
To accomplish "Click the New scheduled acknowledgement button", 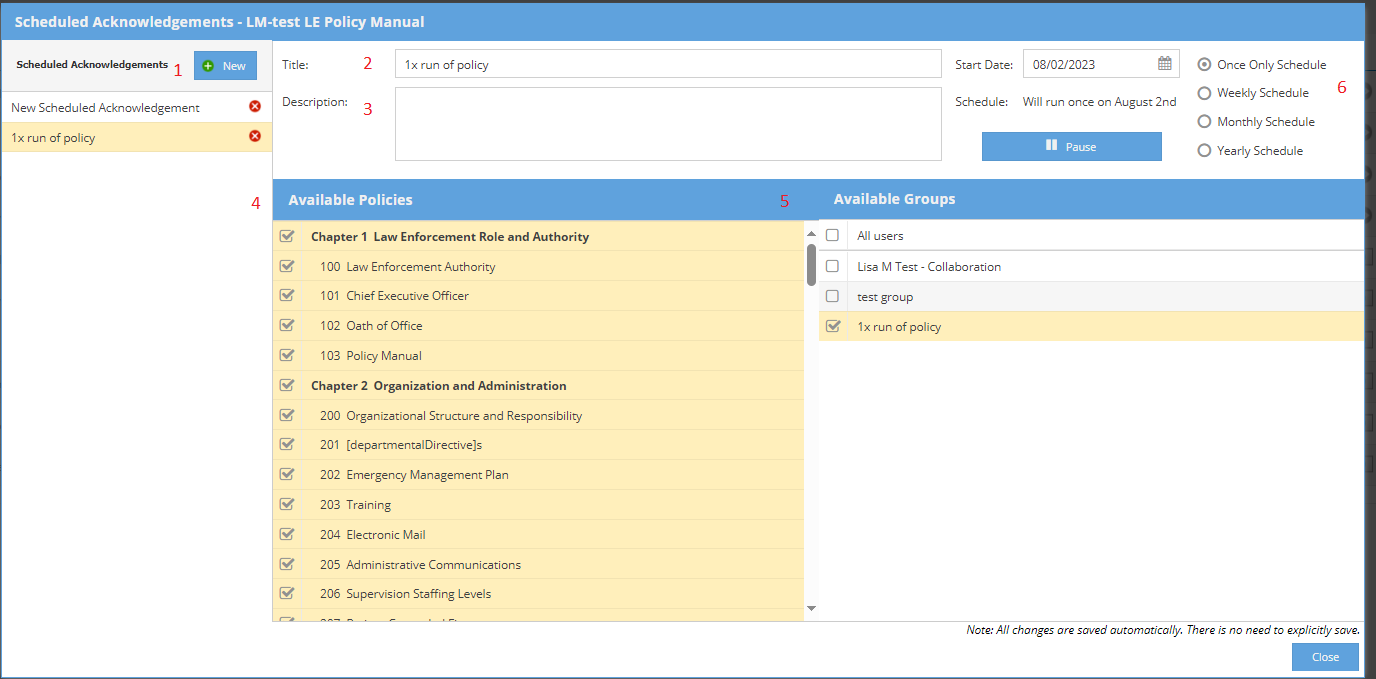I will [x=225, y=66].
